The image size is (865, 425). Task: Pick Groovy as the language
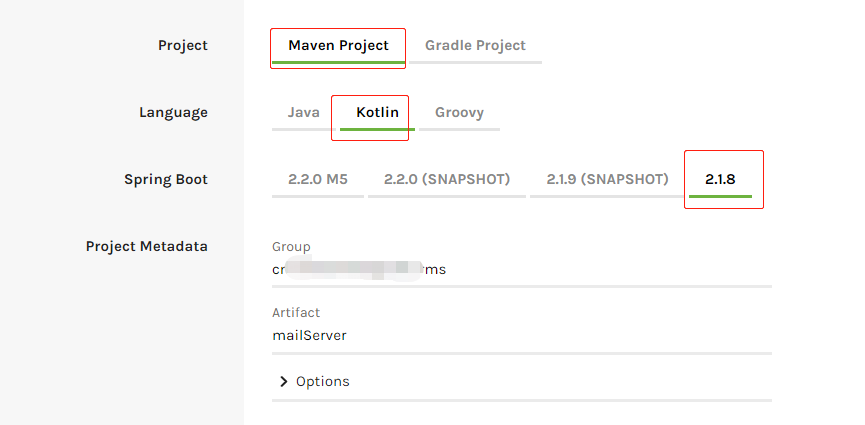(x=459, y=113)
